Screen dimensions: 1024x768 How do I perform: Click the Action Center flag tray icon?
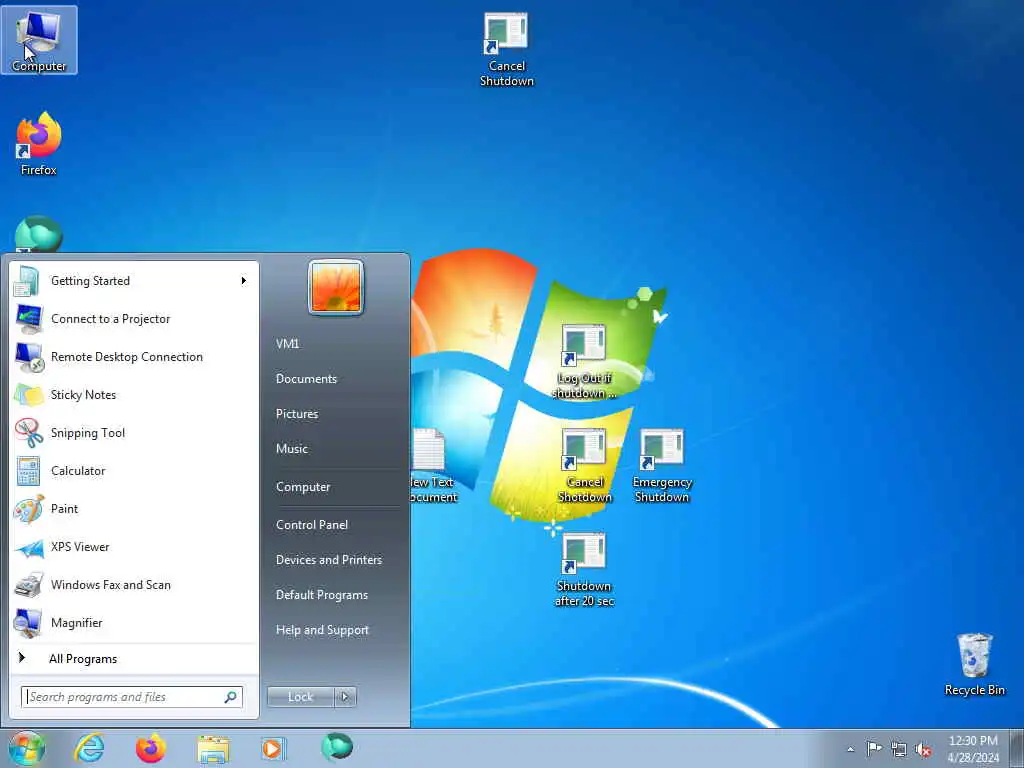pos(874,748)
